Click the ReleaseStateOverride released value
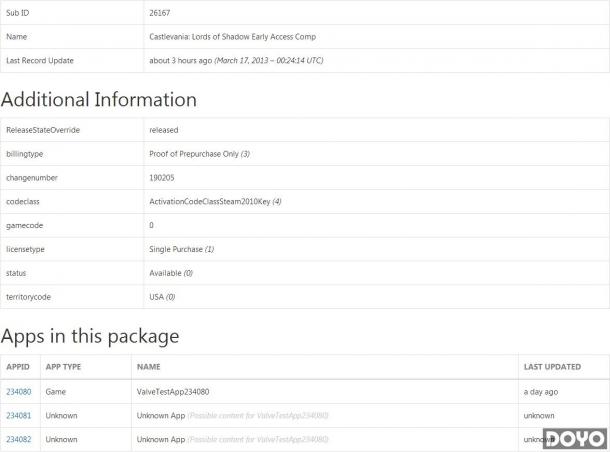The image size is (610, 452). click(x=164, y=130)
